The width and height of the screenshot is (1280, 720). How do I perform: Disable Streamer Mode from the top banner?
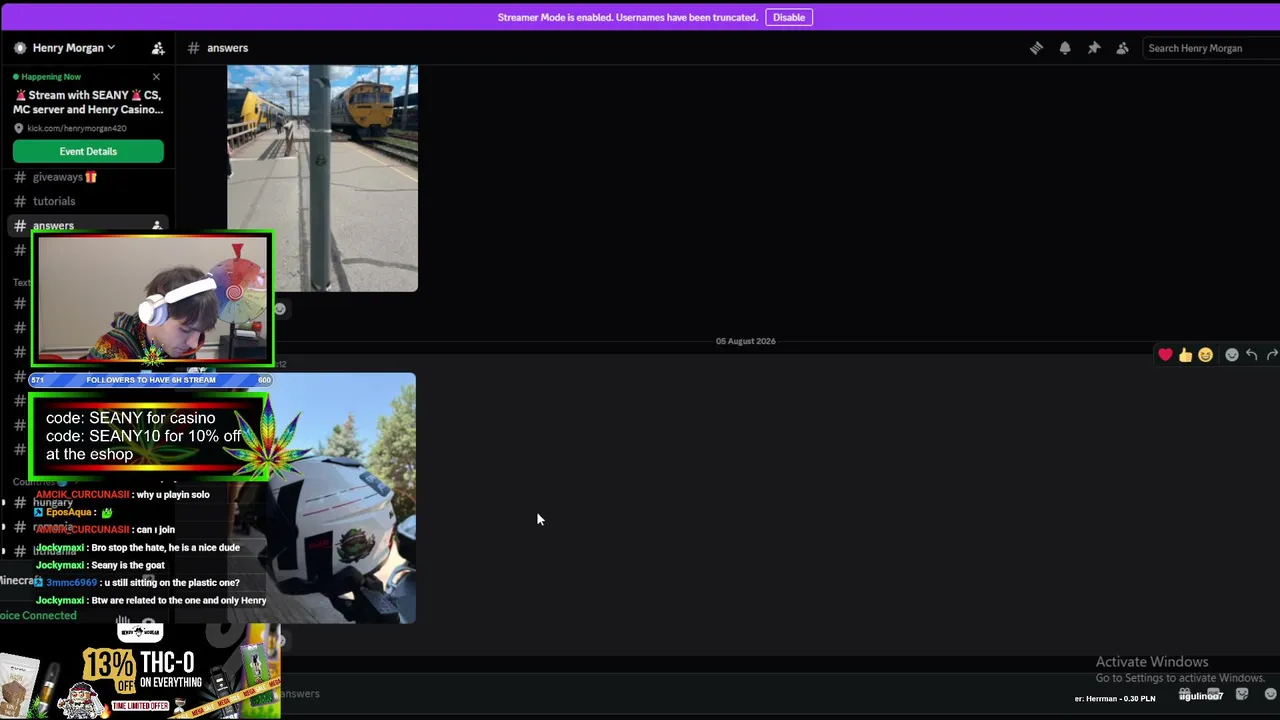click(789, 17)
